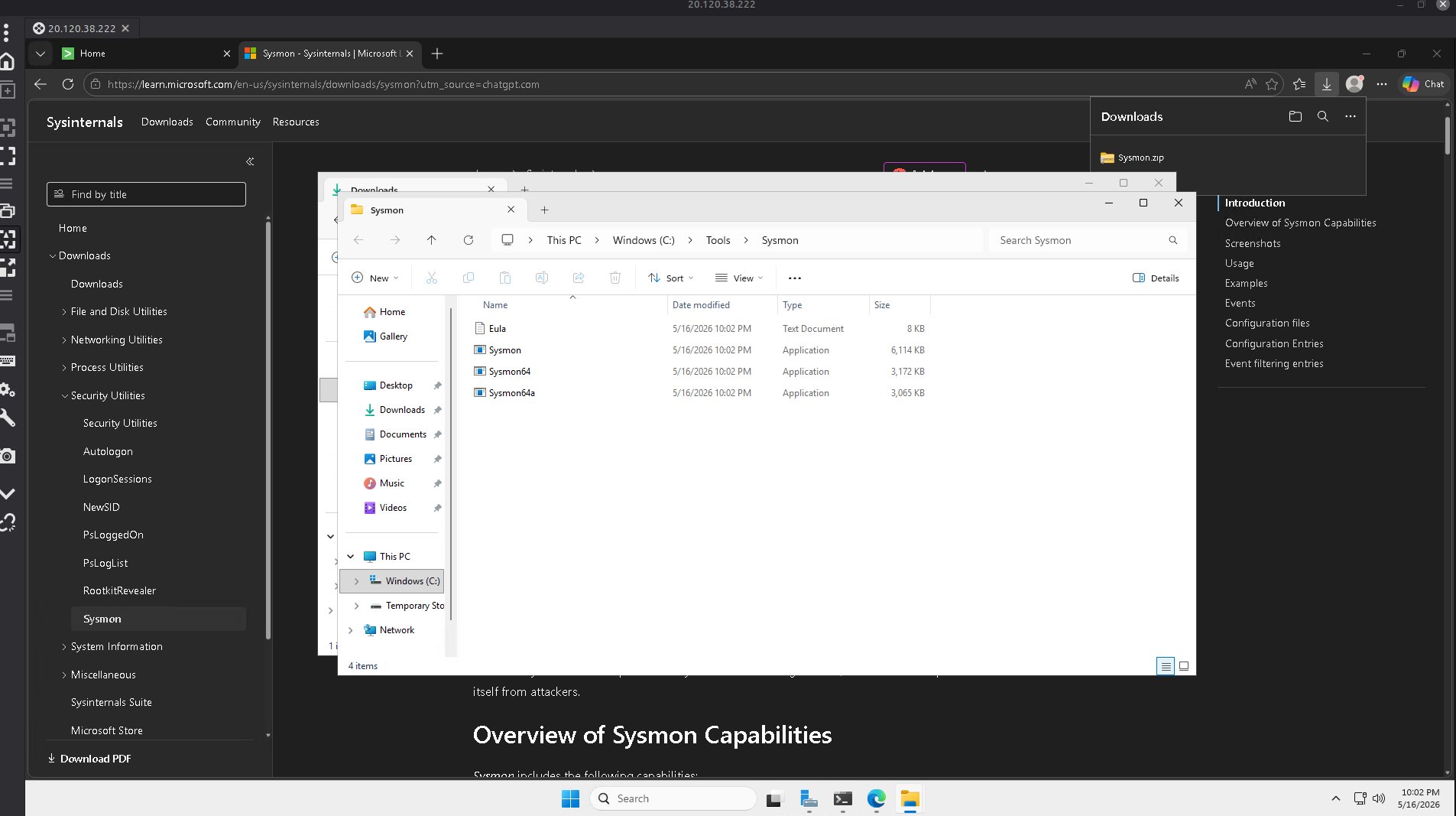Click the Up arrow in Explorer navigation
Viewport: 1456px width, 816px height.
432,240
